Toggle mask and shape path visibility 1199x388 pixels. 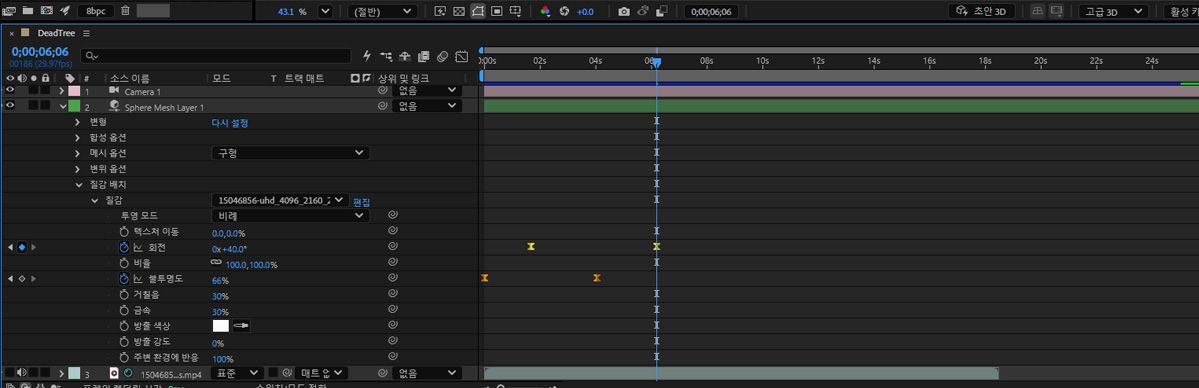[477, 11]
